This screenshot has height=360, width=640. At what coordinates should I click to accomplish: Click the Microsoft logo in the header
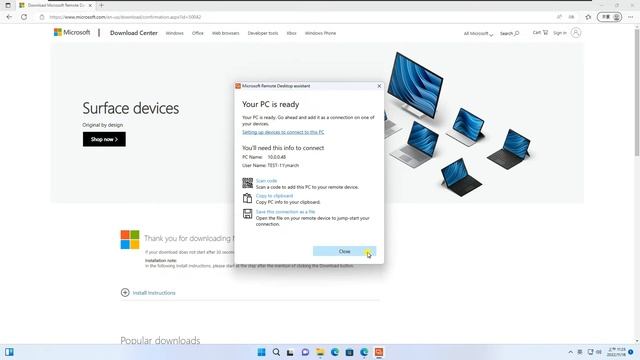72,32
